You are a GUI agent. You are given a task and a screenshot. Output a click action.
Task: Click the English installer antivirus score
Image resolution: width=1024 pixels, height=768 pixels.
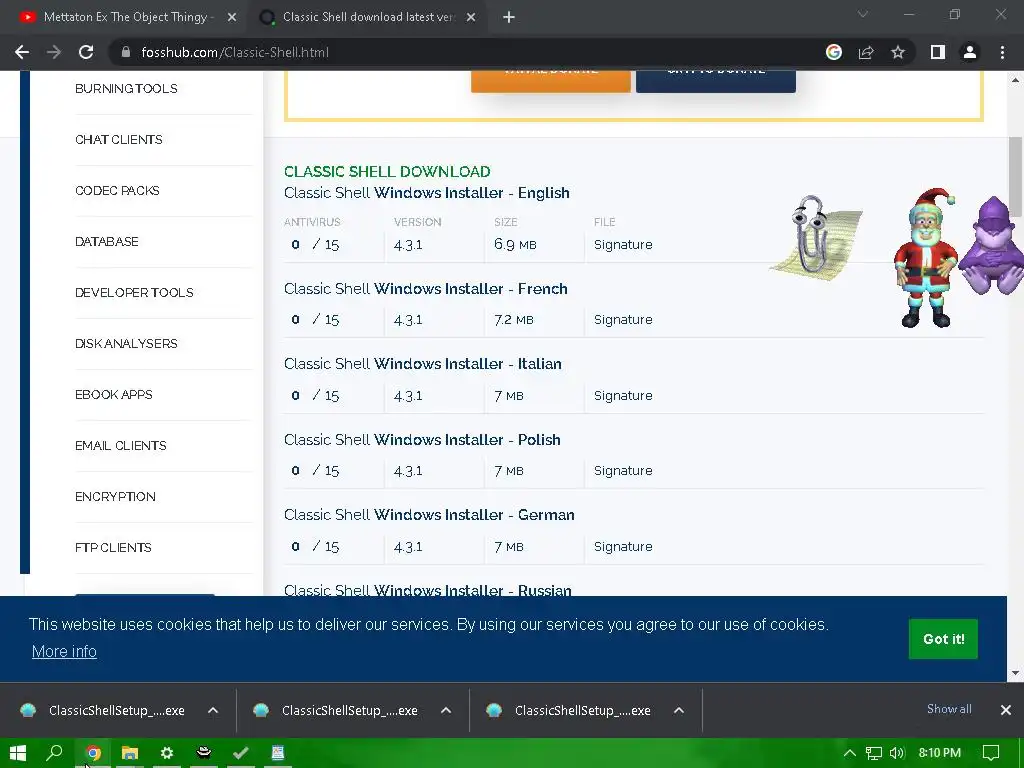click(315, 244)
